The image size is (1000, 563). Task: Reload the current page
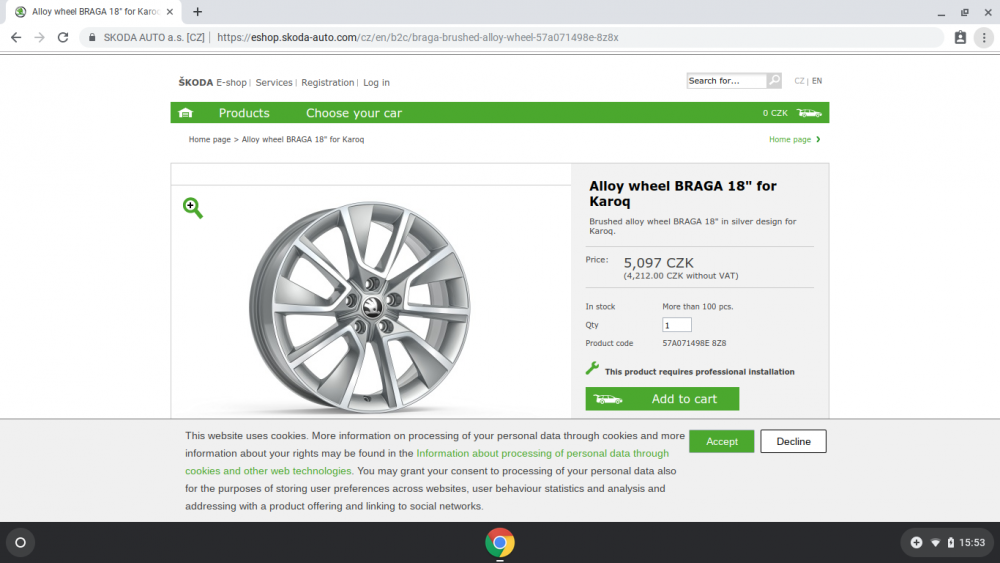pyautogui.click(x=62, y=38)
